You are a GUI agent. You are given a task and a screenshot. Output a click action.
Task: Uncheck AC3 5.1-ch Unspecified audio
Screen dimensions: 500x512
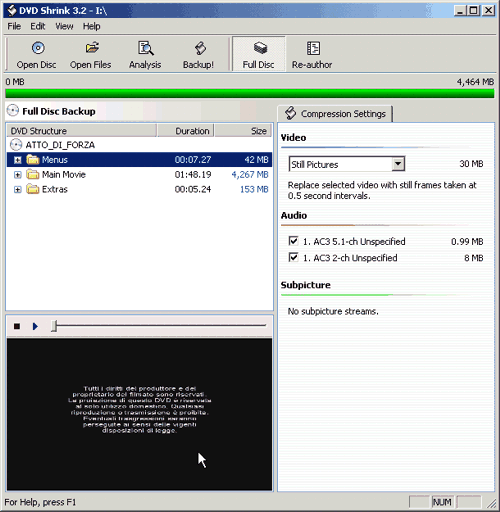coord(293,241)
